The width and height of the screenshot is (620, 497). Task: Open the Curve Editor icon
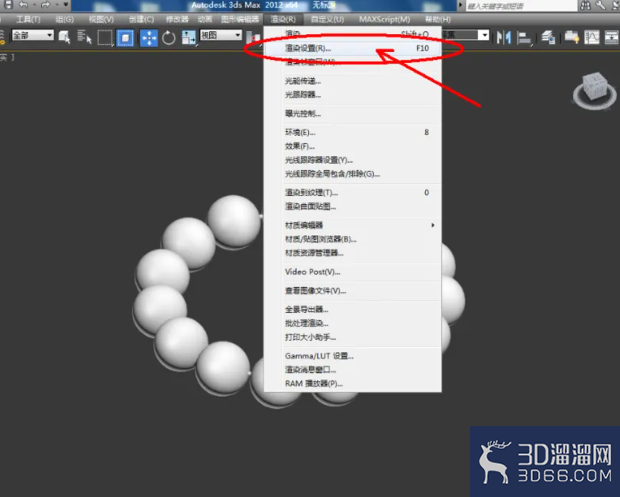[x=592, y=38]
